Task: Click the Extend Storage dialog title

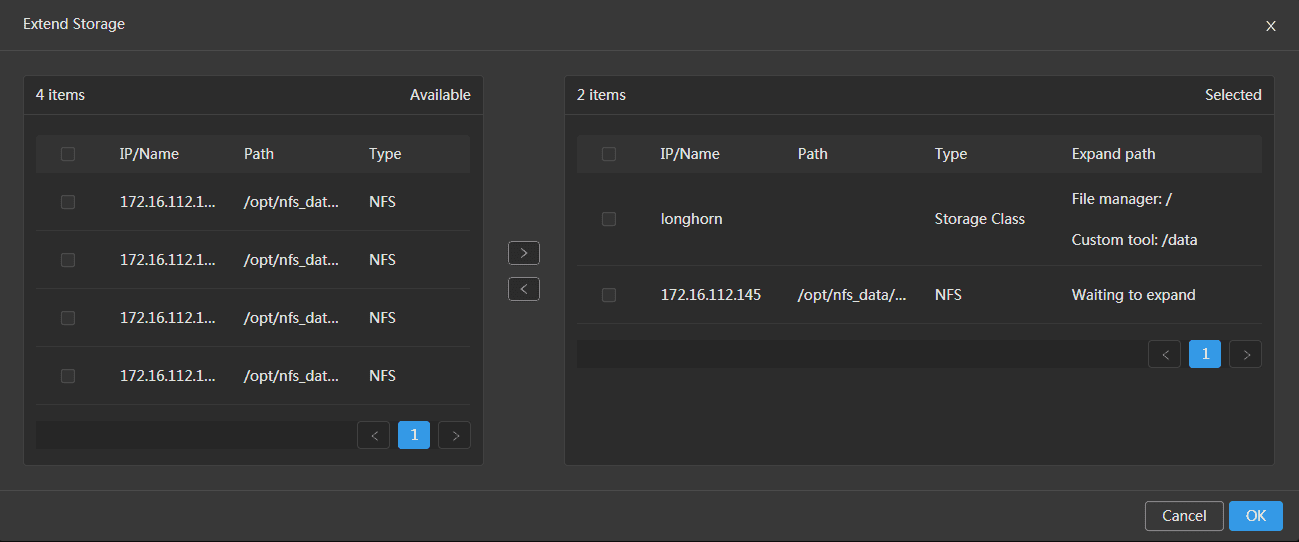Action: point(74,24)
